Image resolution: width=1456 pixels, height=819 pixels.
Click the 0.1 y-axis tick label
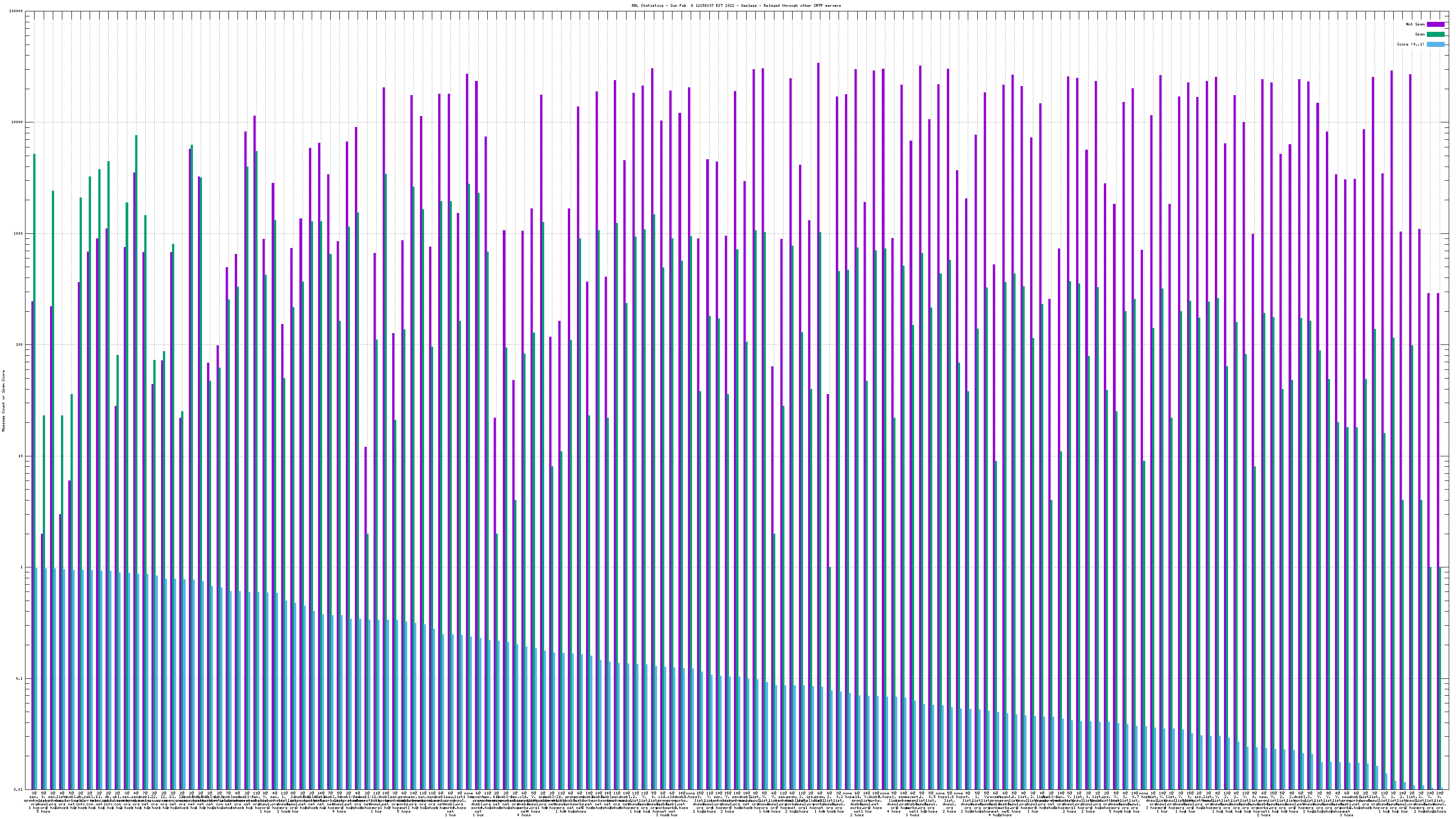(20, 679)
